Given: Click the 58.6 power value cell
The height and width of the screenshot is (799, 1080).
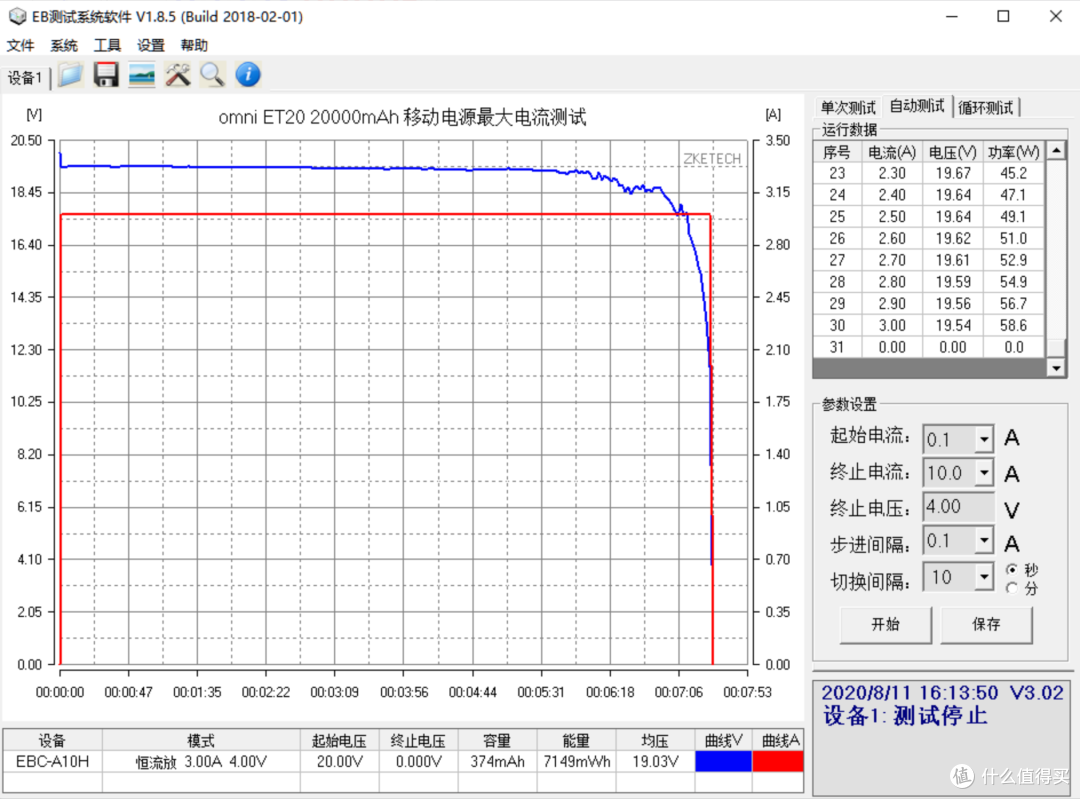Looking at the screenshot, I should 1013,325.
